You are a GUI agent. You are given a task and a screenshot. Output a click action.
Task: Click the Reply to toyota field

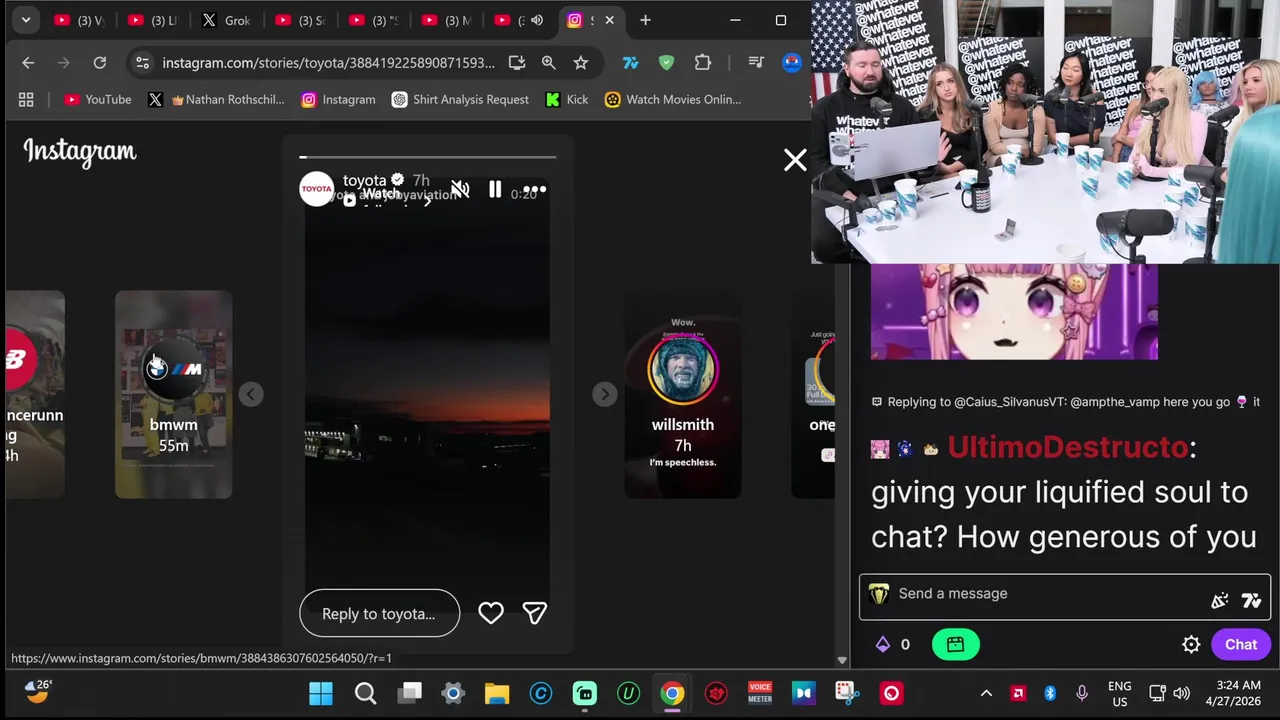point(379,613)
